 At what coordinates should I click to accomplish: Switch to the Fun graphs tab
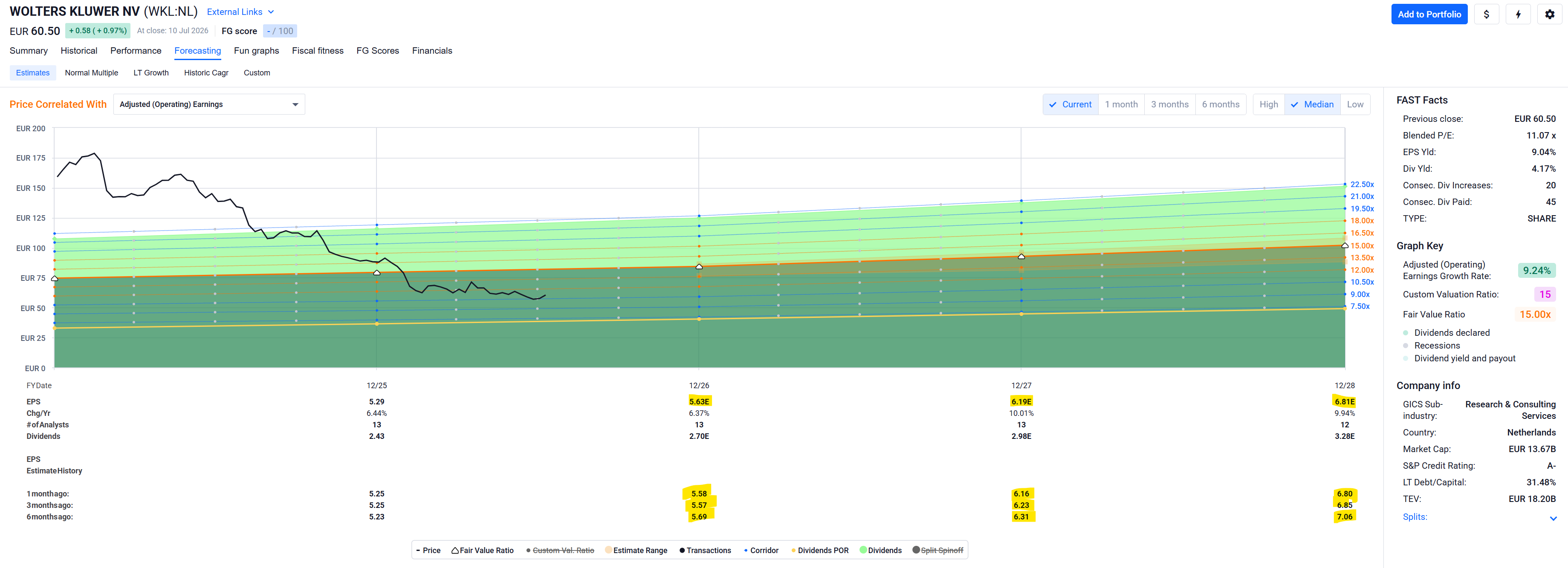tap(256, 50)
